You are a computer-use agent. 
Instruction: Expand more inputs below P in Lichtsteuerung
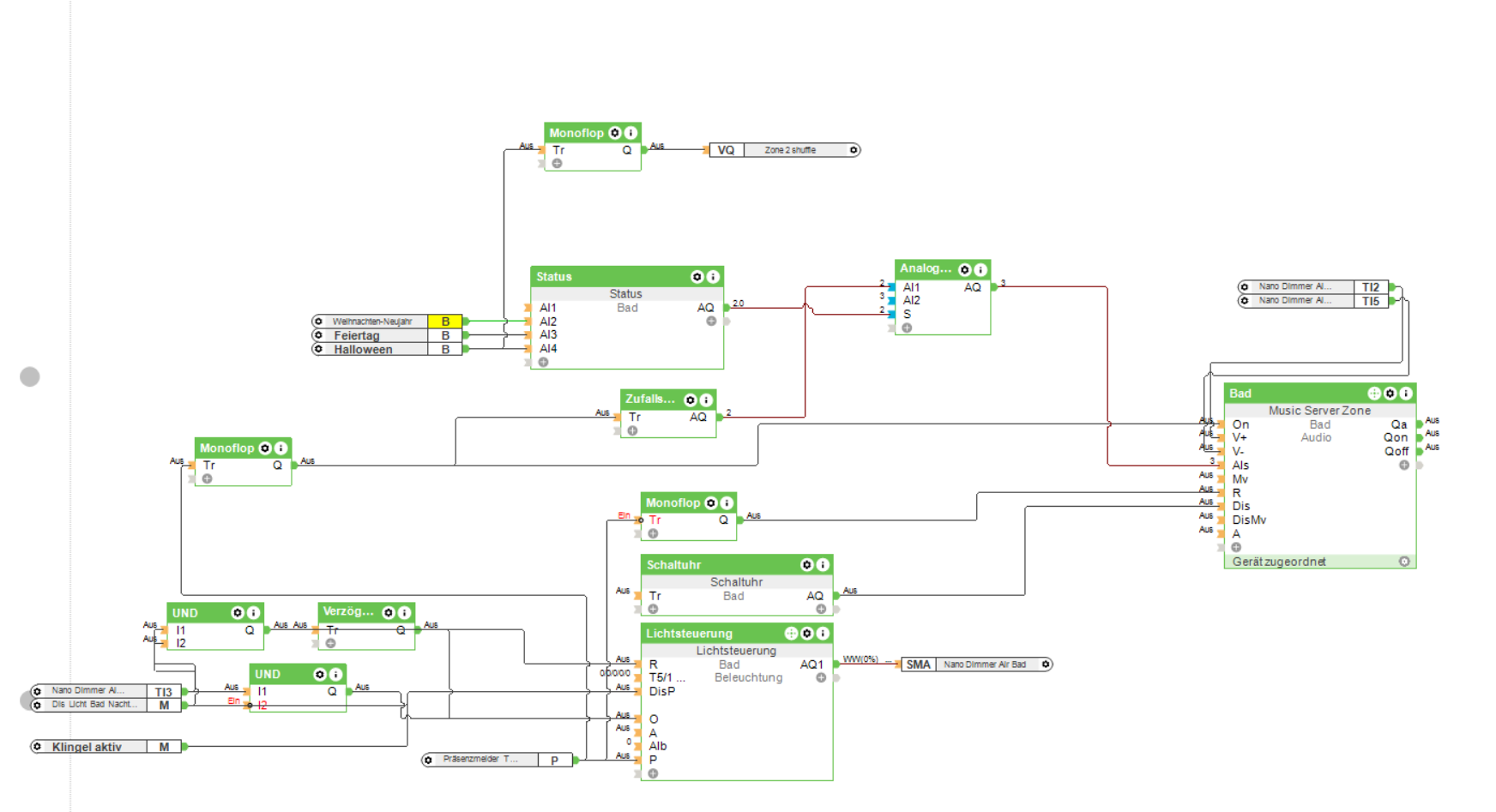pyautogui.click(x=653, y=773)
